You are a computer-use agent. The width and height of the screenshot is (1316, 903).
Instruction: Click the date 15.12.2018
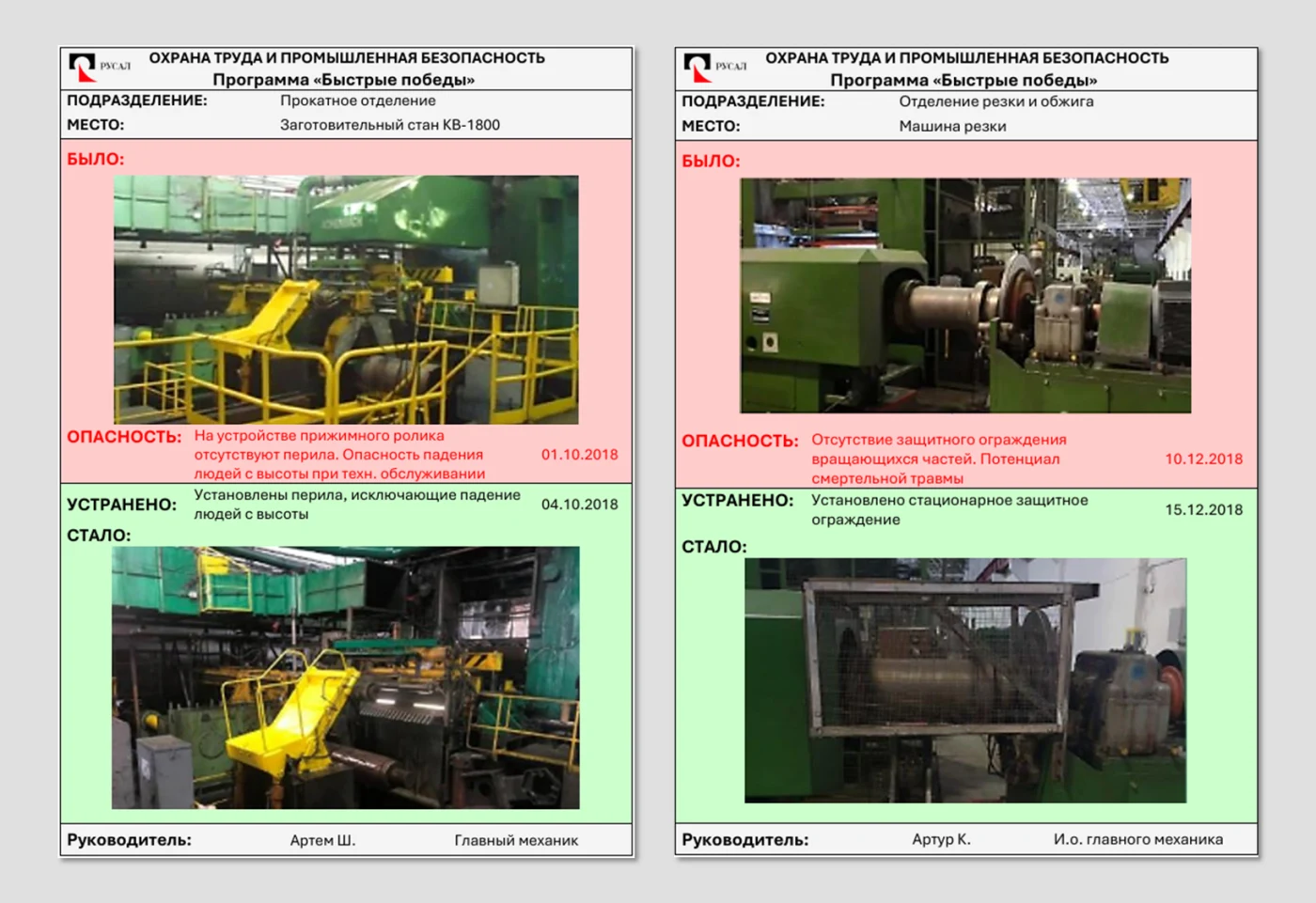[1204, 510]
